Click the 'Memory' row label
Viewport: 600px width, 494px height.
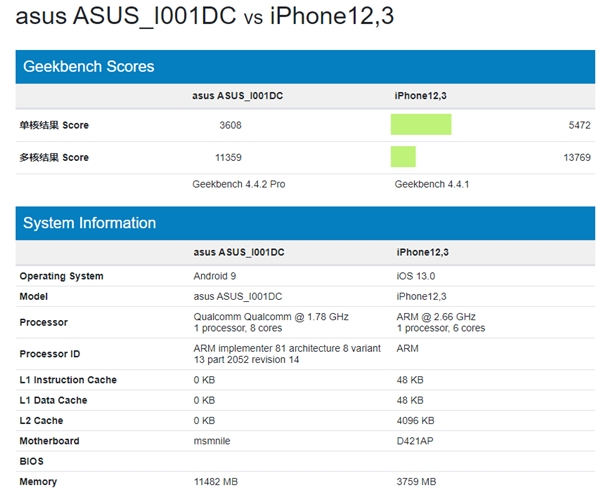[x=38, y=482]
